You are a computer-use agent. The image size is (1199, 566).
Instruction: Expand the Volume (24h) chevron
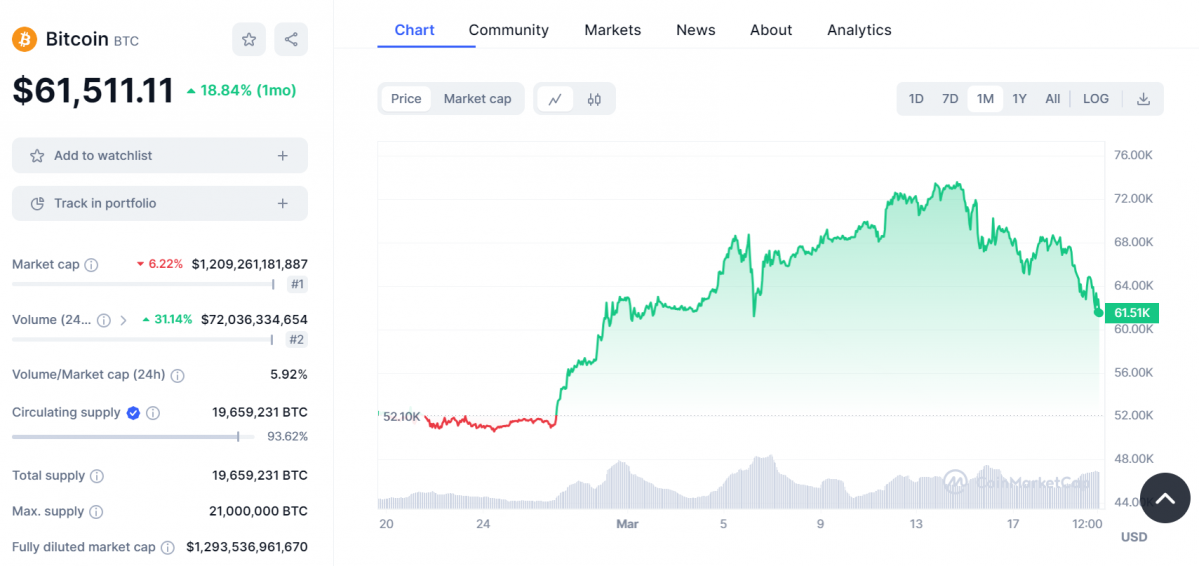click(x=123, y=320)
